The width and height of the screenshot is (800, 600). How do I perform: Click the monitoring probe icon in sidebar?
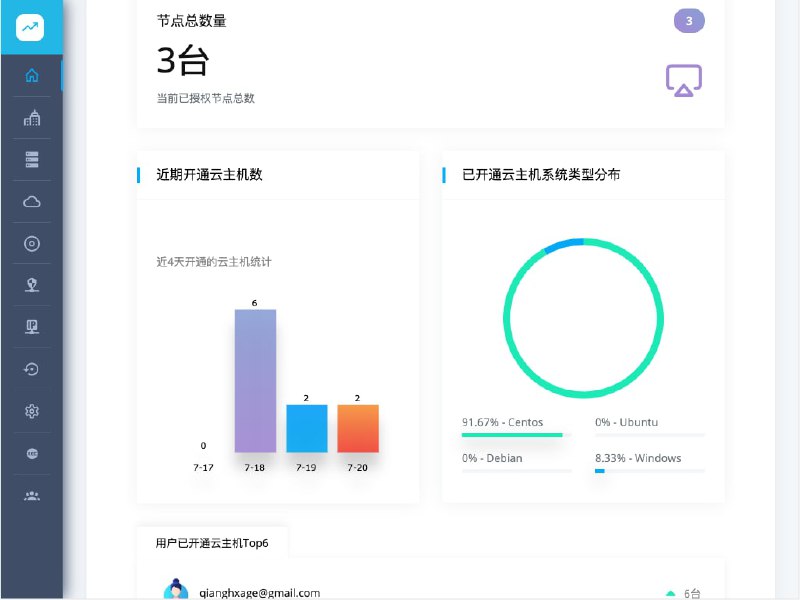coord(31,285)
